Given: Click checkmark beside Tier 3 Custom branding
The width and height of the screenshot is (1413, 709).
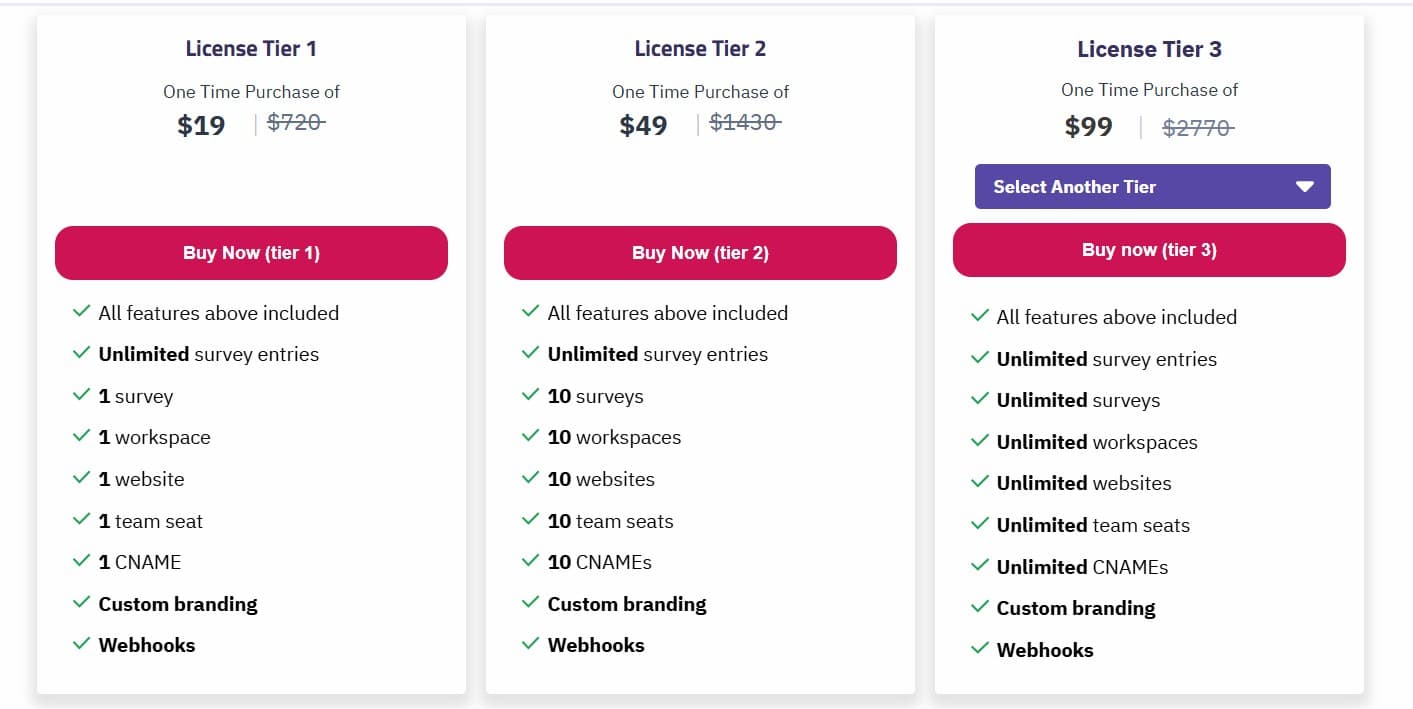Looking at the screenshot, I should click(x=980, y=607).
